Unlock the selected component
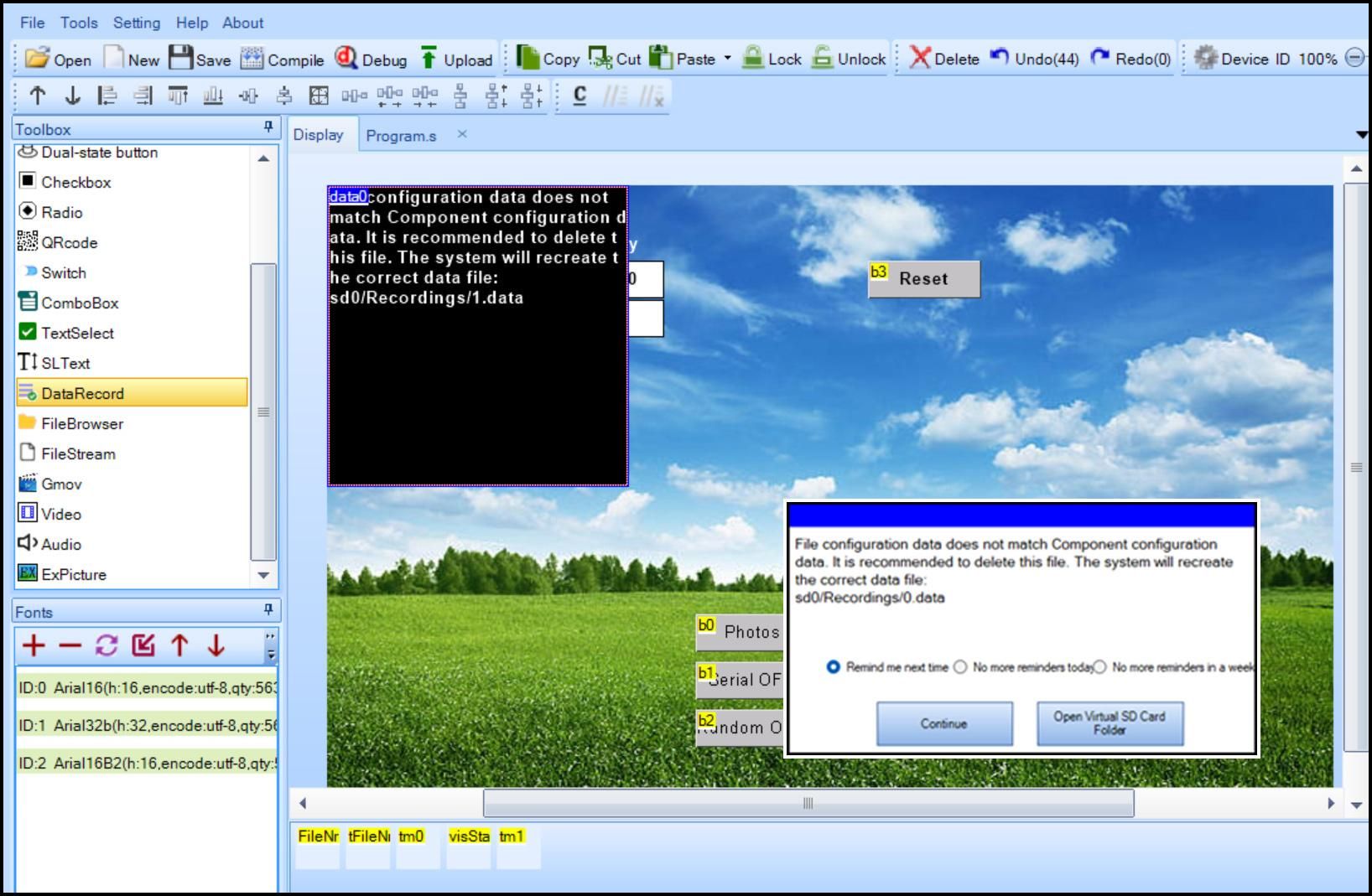 pyautogui.click(x=849, y=59)
